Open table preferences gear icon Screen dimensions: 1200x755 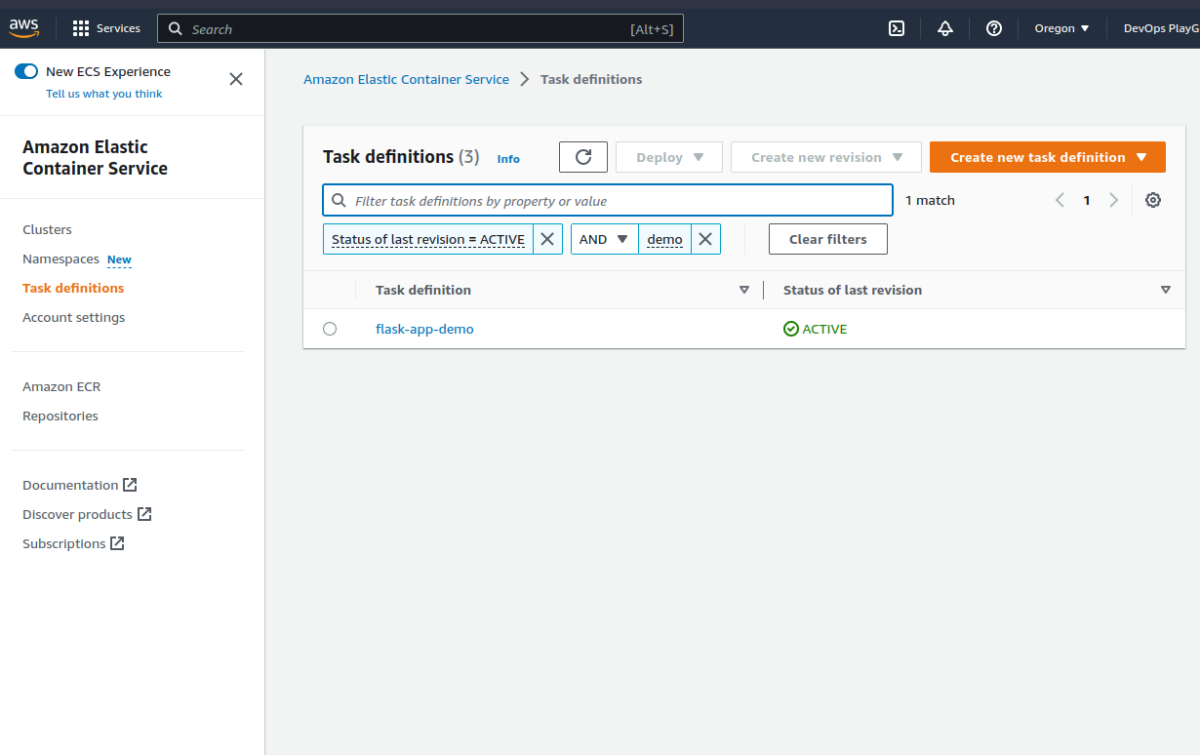(x=1153, y=200)
